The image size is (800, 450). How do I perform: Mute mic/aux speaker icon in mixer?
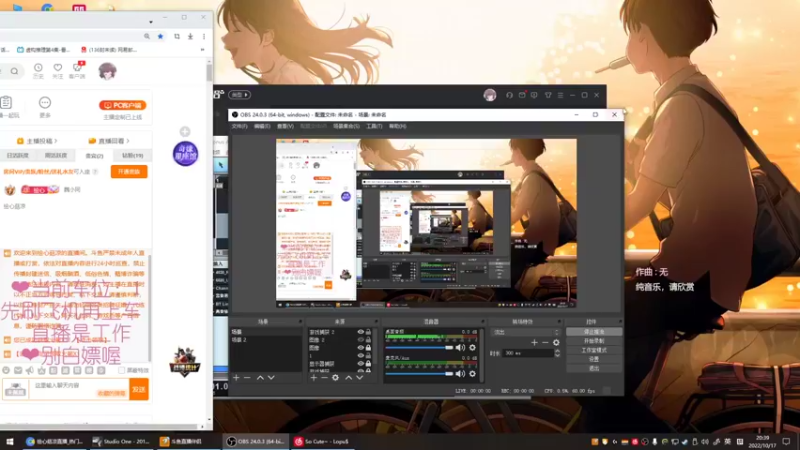point(460,373)
